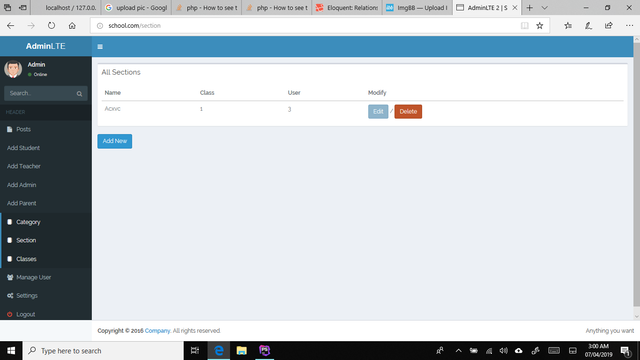This screenshot has width=640, height=360.
Task: Click the share page icon
Action: (x=609, y=26)
